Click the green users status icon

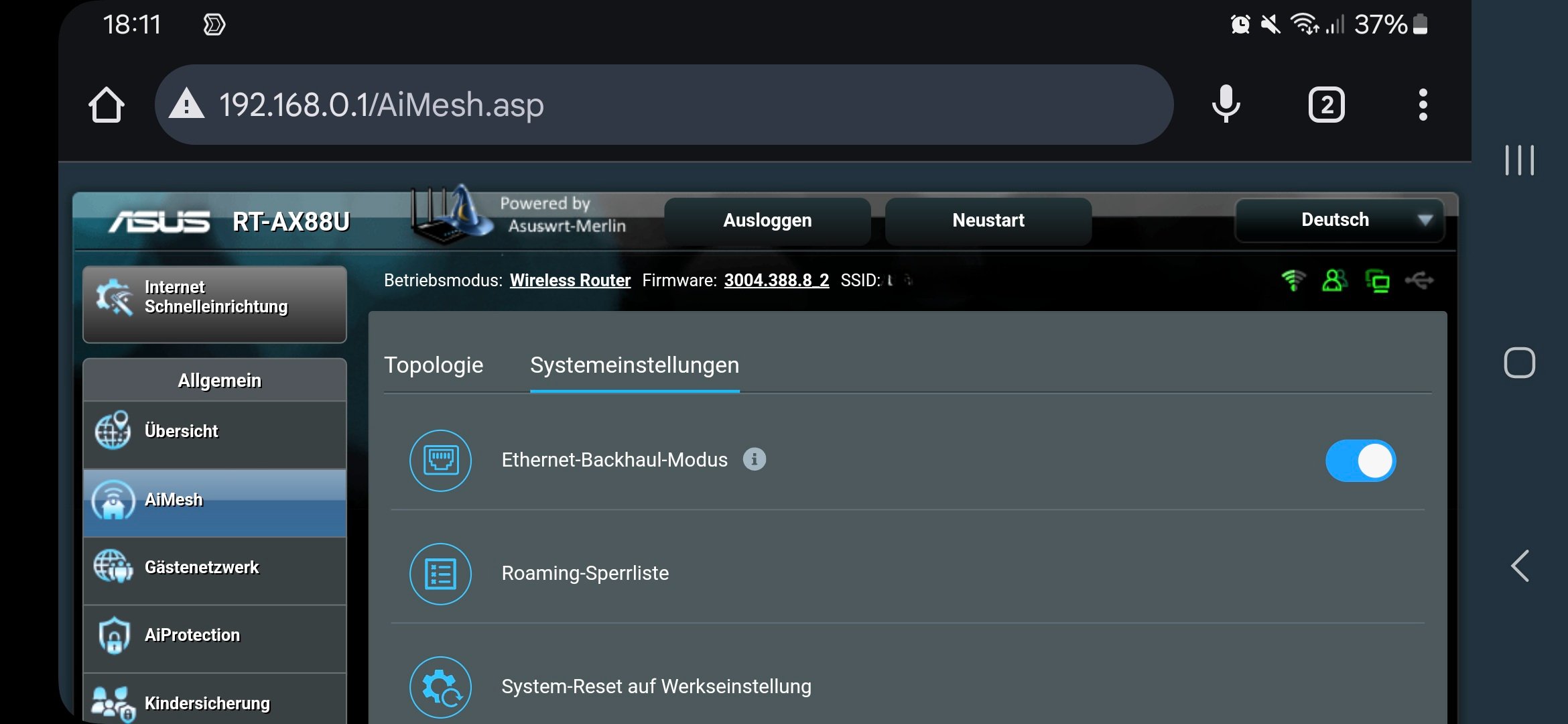[x=1334, y=280]
